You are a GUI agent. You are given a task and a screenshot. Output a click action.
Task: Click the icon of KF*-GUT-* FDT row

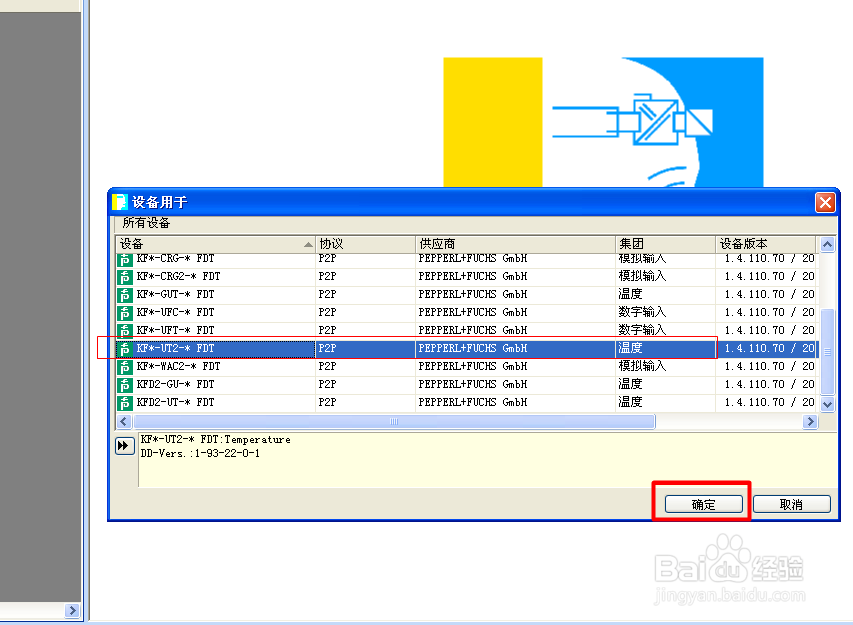(125, 295)
